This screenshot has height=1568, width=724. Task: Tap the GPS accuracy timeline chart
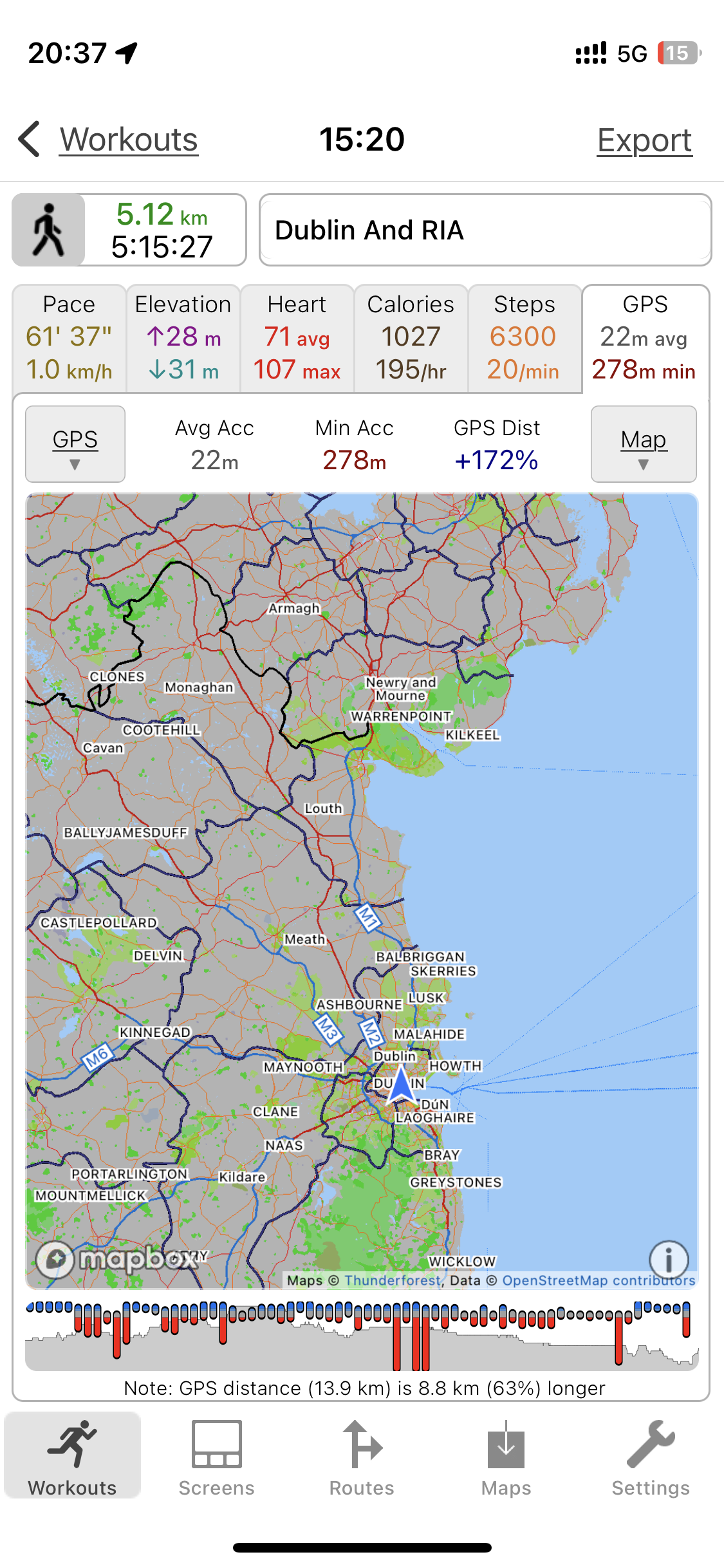[x=362, y=1335]
